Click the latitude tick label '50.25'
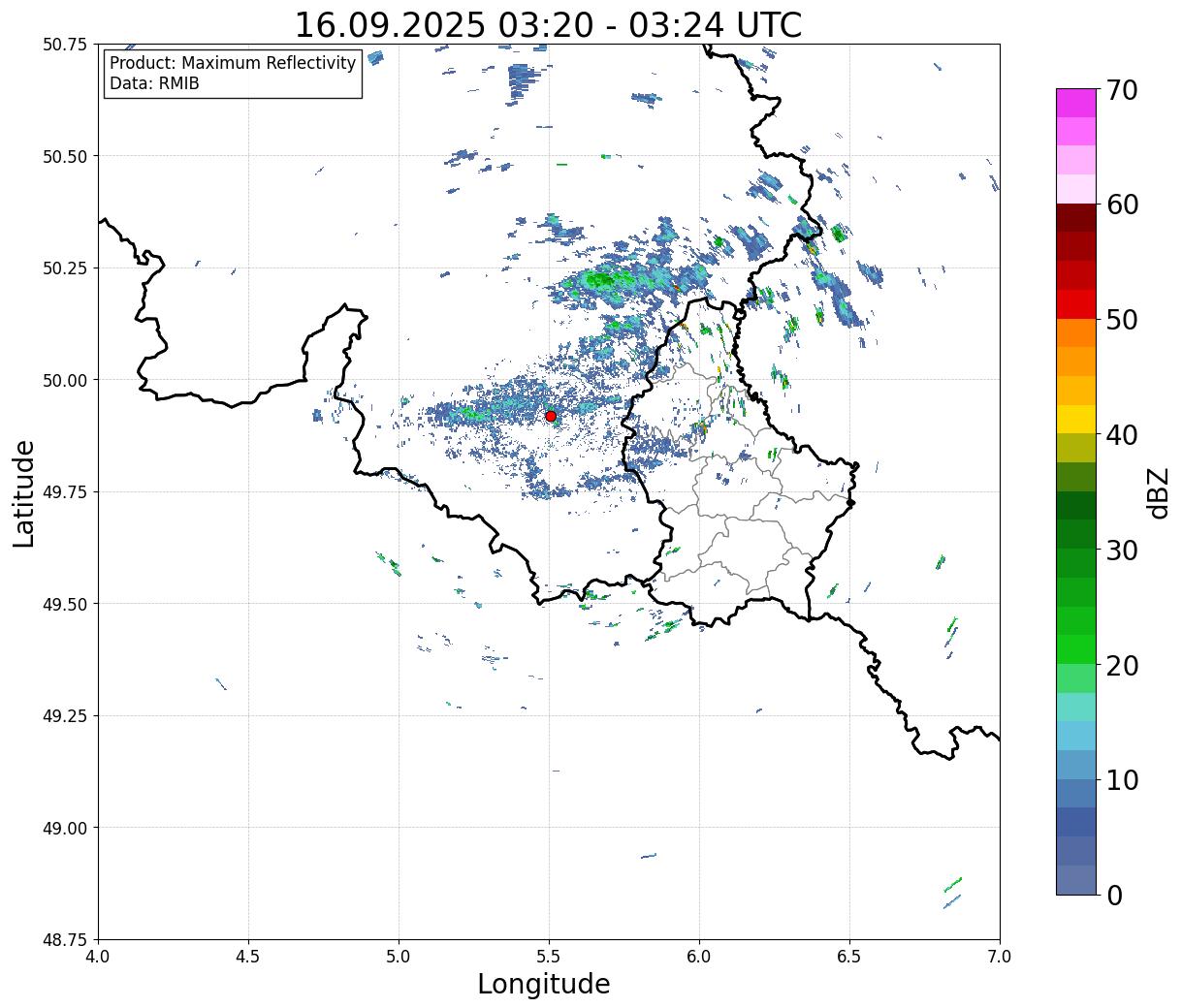 point(65,268)
